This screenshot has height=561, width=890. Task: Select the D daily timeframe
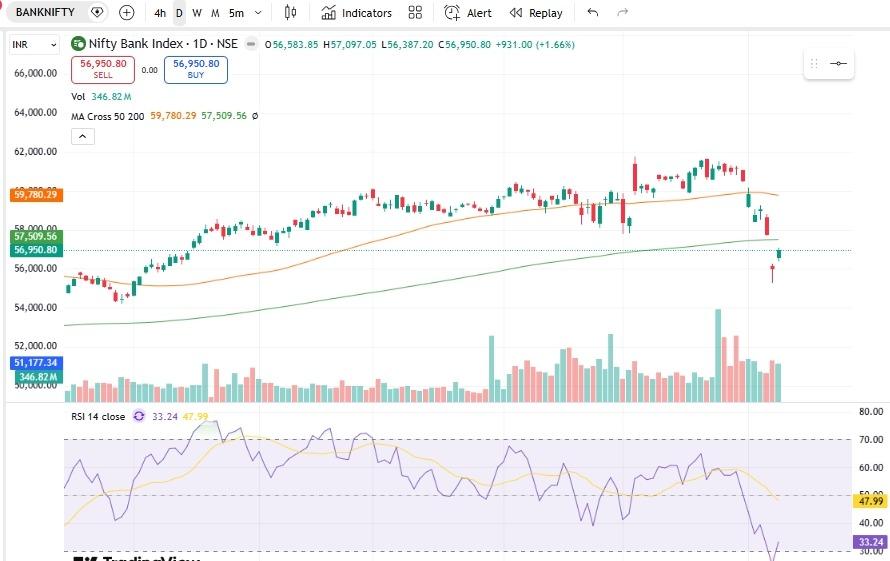coord(179,12)
